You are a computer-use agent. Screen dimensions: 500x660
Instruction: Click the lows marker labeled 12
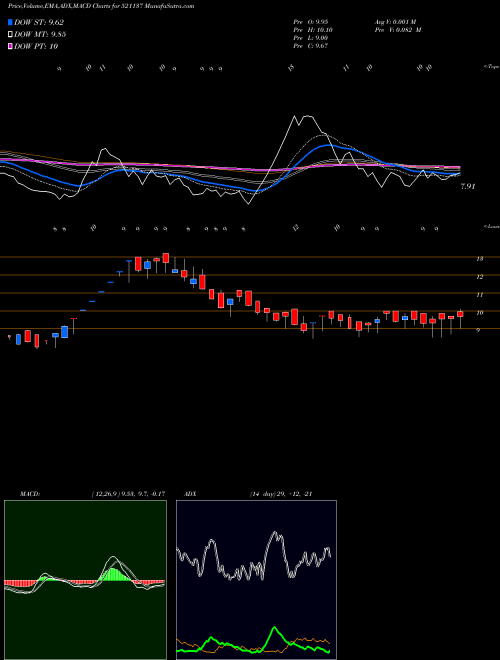[x=296, y=228]
